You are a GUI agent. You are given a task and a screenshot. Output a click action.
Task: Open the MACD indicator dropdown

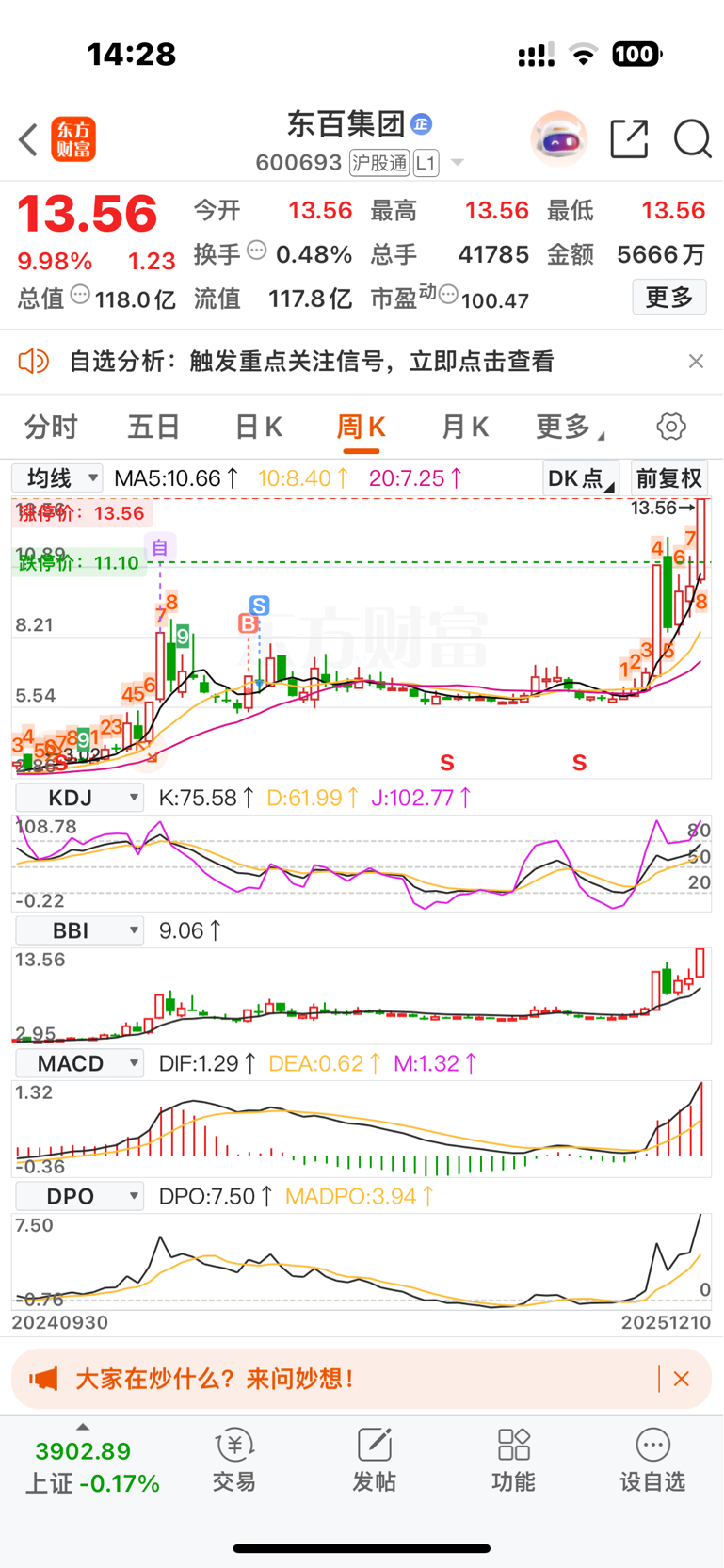tap(80, 1064)
